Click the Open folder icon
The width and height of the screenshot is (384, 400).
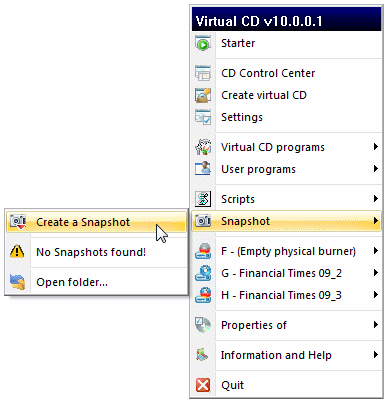(18, 282)
